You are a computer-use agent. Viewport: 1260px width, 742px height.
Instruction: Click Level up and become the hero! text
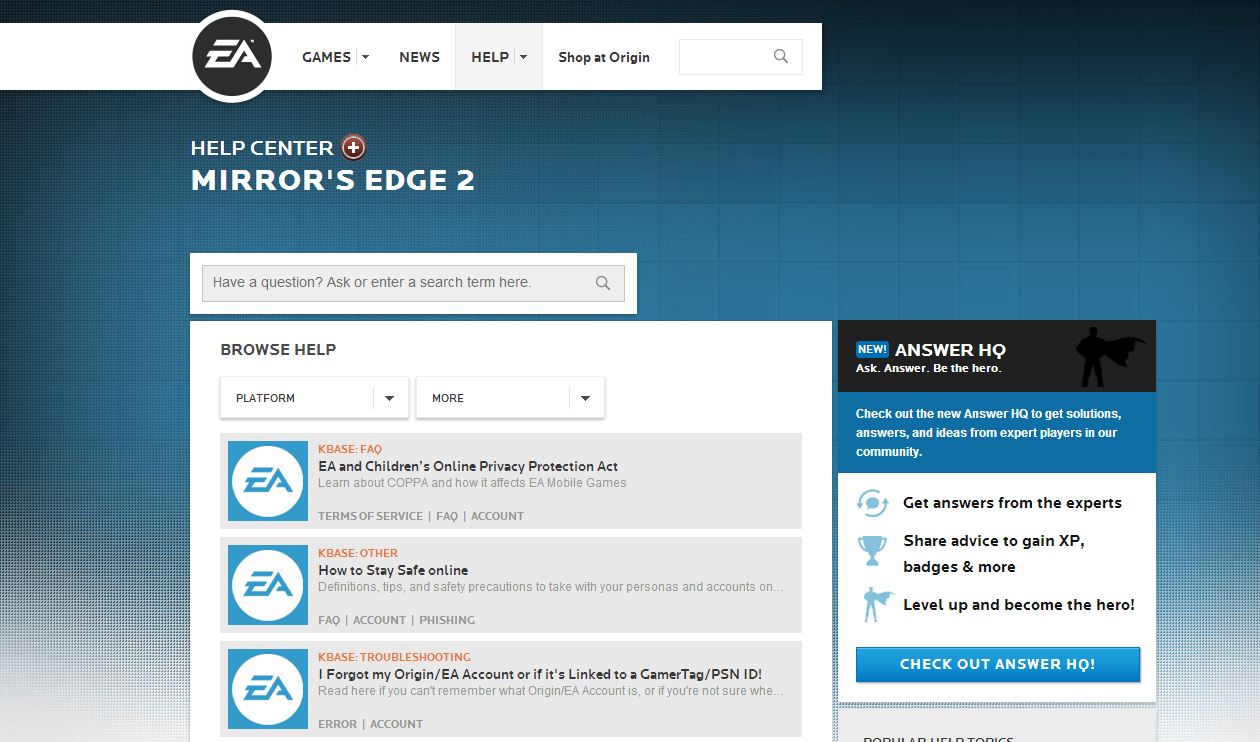pos(1019,605)
